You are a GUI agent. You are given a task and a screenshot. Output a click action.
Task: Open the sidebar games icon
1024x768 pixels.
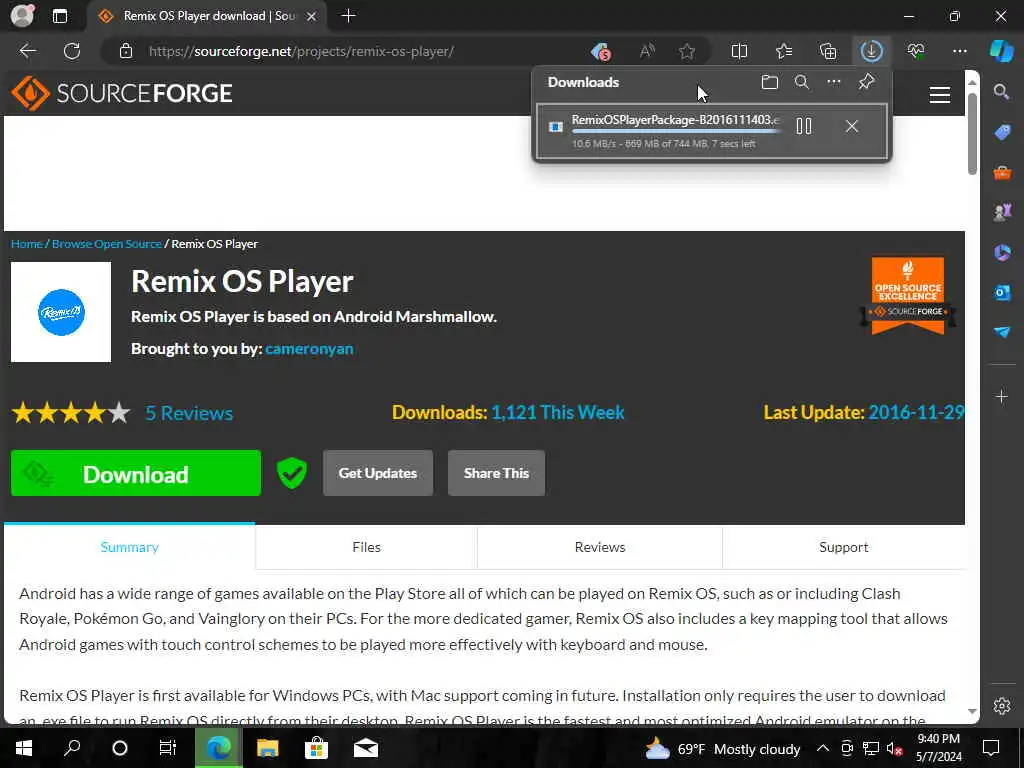[x=1002, y=212]
